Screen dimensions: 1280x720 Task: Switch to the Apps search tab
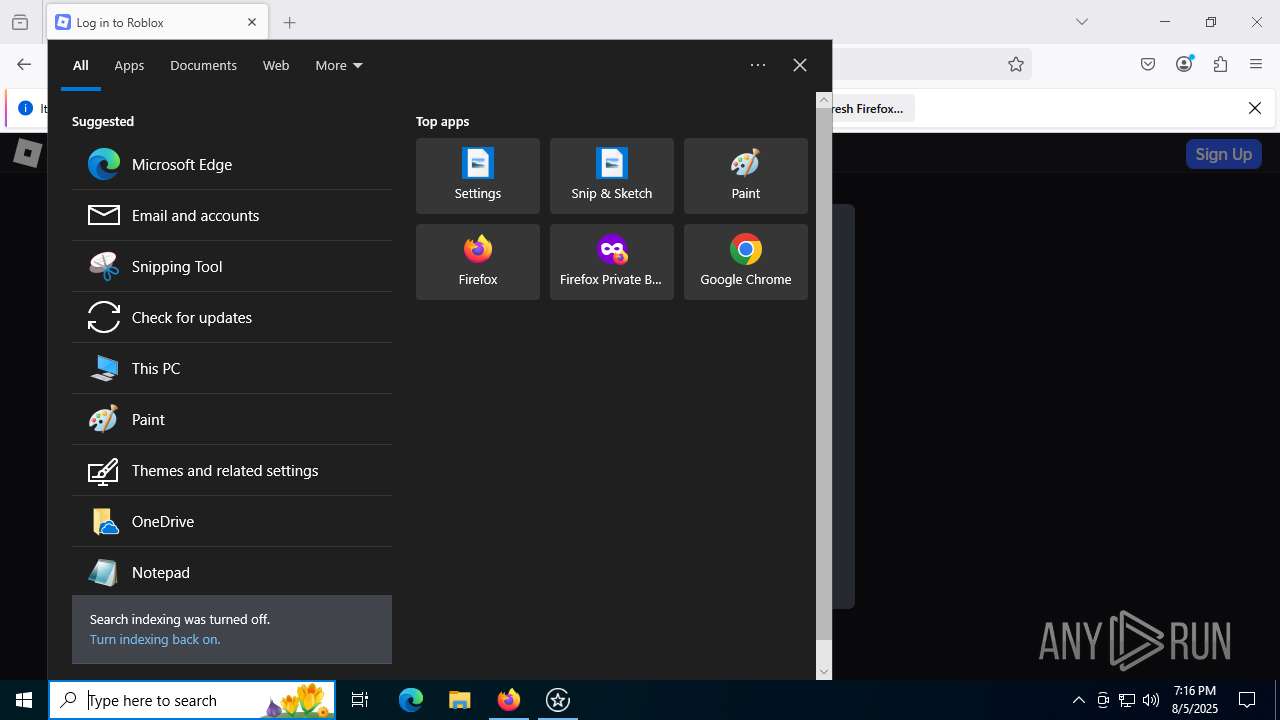(x=129, y=65)
